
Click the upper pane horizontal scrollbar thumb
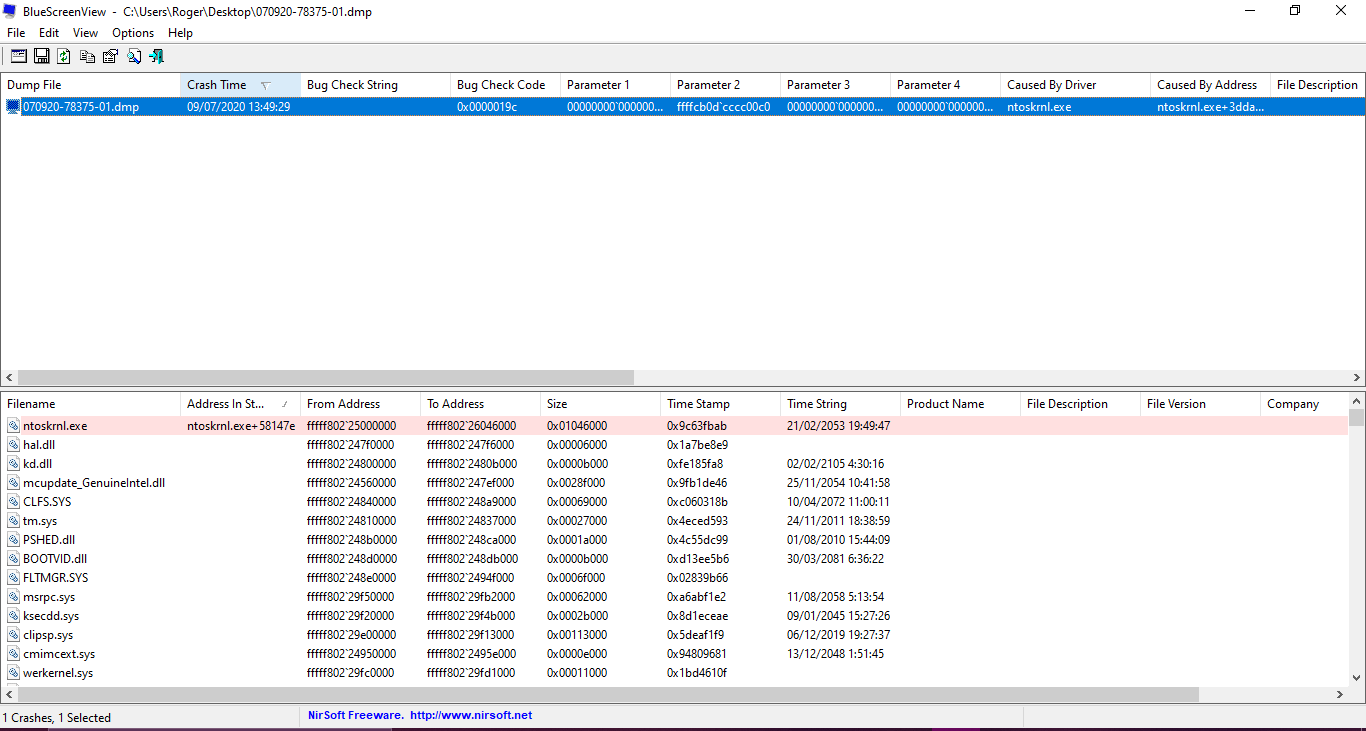click(326, 378)
